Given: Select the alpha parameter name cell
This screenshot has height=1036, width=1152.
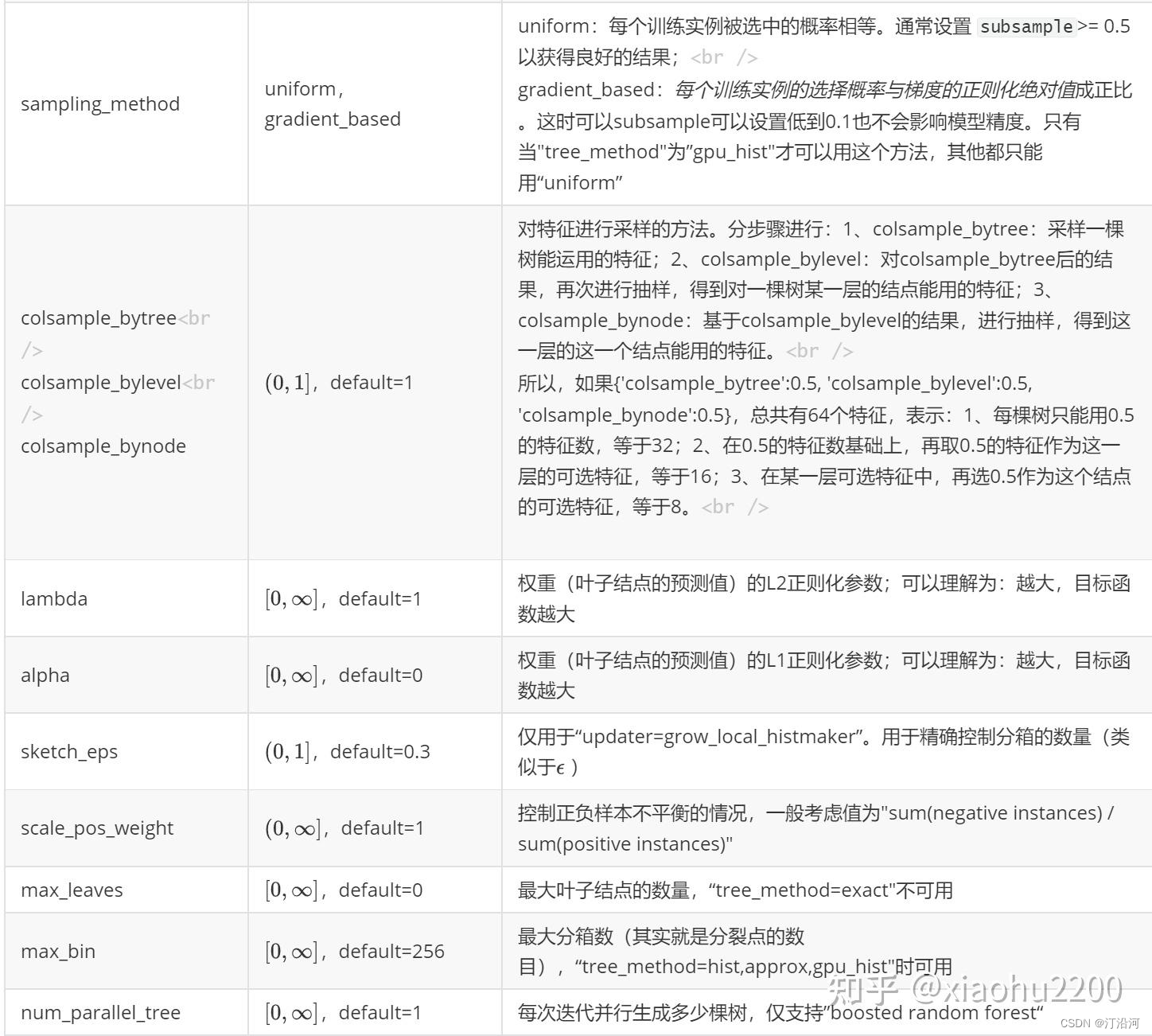Looking at the screenshot, I should coord(126,675).
